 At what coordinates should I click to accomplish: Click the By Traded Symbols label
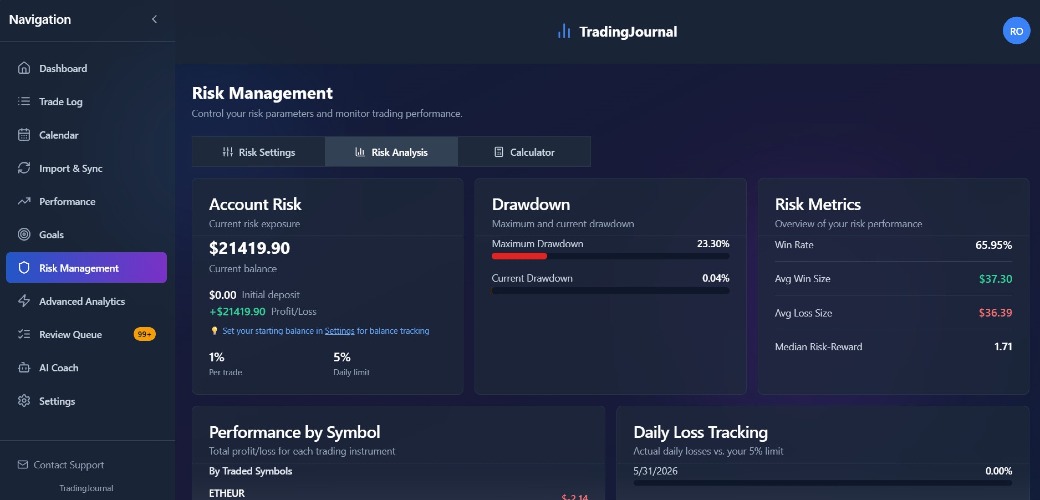[250, 471]
